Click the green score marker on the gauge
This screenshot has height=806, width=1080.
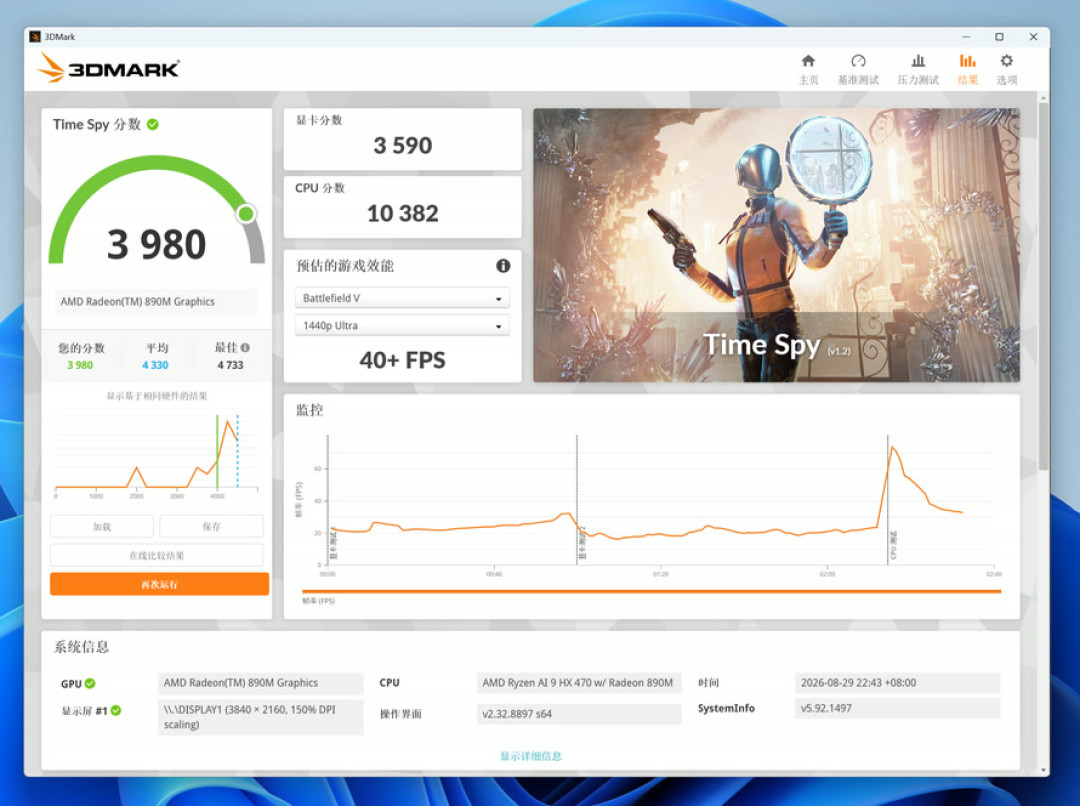point(246,214)
